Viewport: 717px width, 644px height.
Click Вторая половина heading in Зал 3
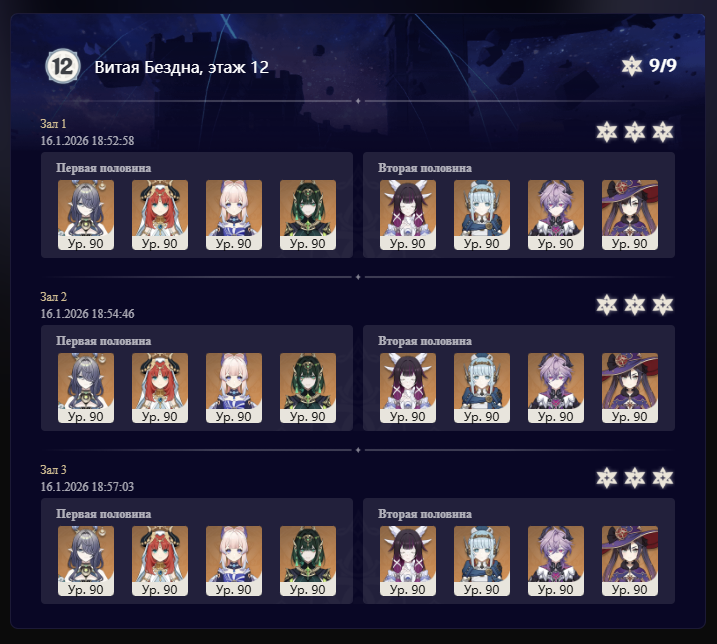(425, 514)
